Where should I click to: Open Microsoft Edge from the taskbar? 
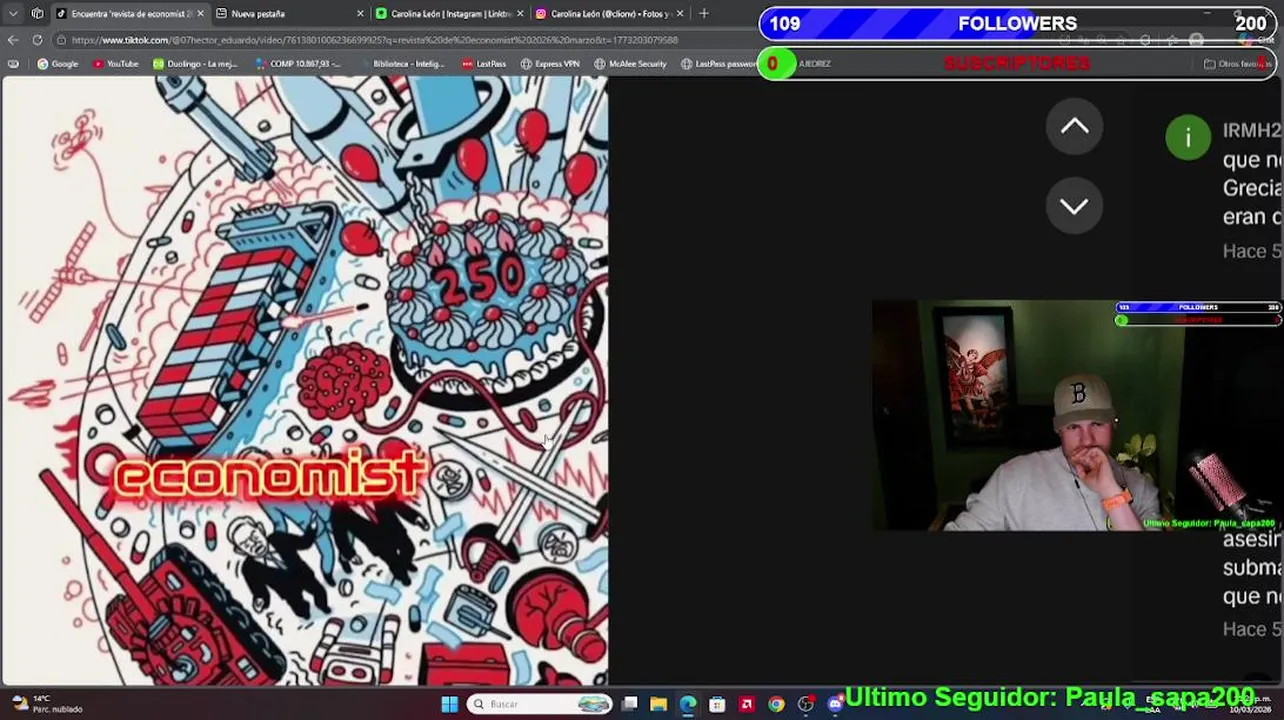pyautogui.click(x=688, y=704)
